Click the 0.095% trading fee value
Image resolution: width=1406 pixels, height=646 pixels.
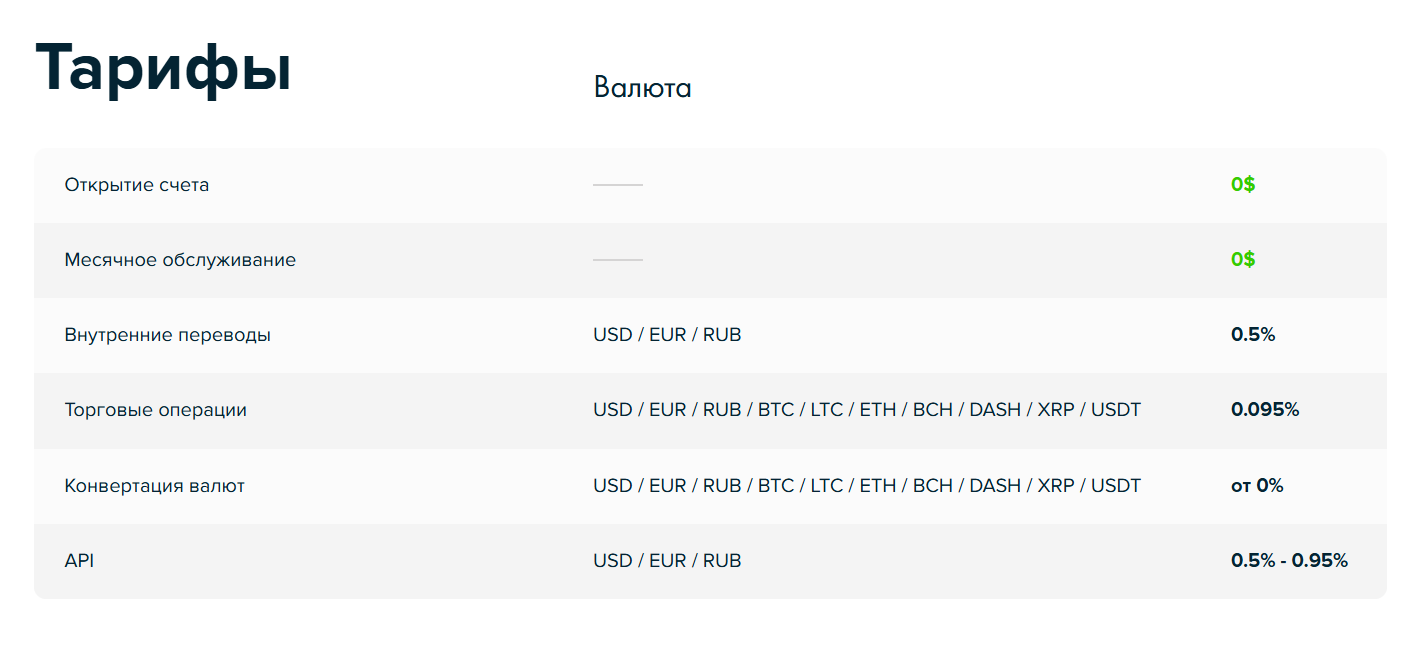pos(1265,410)
